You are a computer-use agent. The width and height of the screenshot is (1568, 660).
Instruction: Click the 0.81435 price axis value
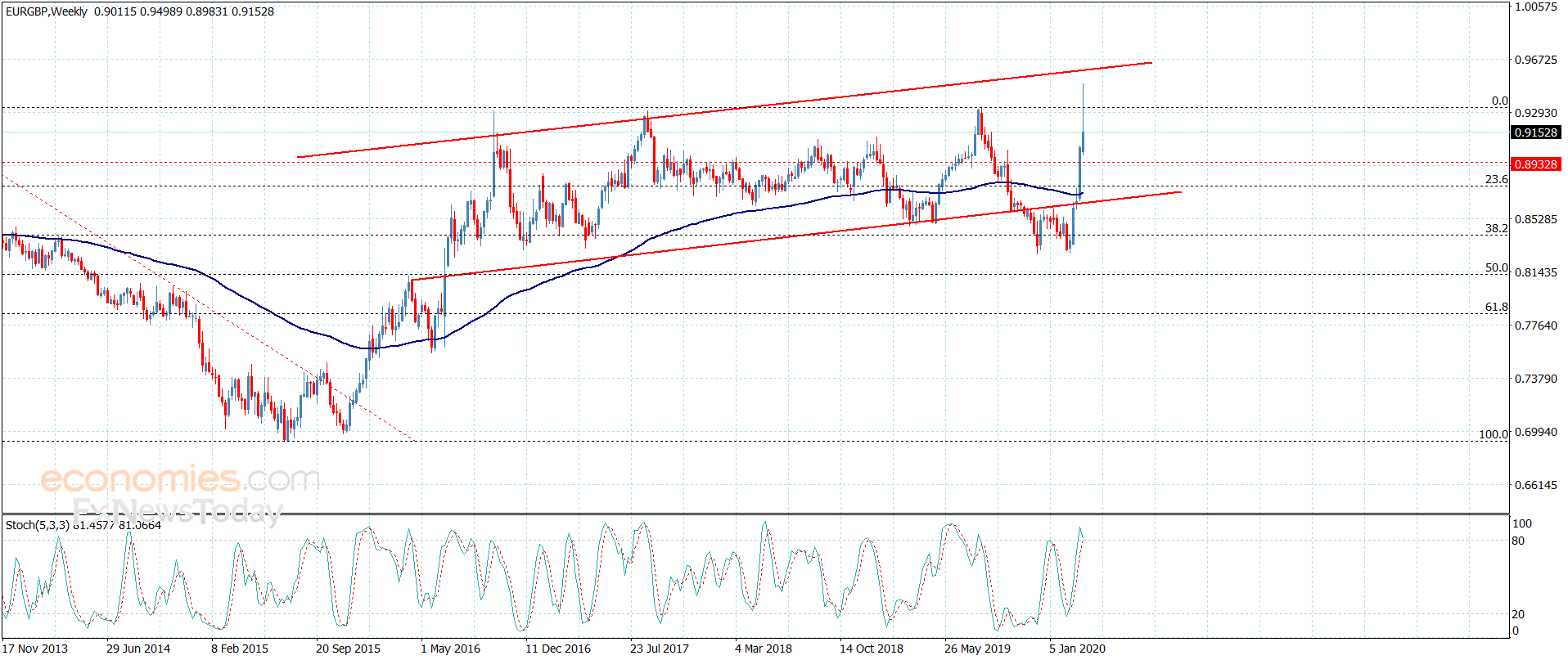tap(1536, 272)
